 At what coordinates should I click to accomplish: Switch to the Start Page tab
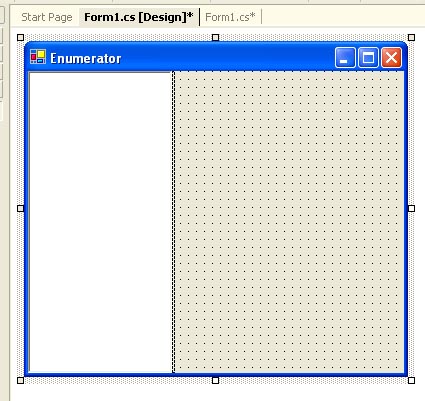coord(47,17)
